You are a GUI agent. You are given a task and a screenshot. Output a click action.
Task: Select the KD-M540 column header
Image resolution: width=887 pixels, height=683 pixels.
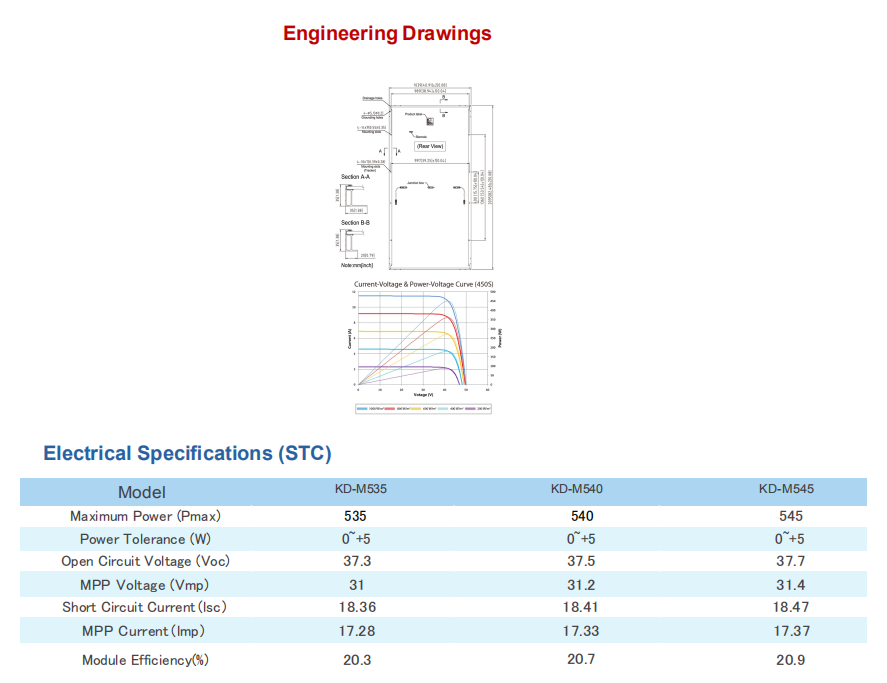coord(577,490)
